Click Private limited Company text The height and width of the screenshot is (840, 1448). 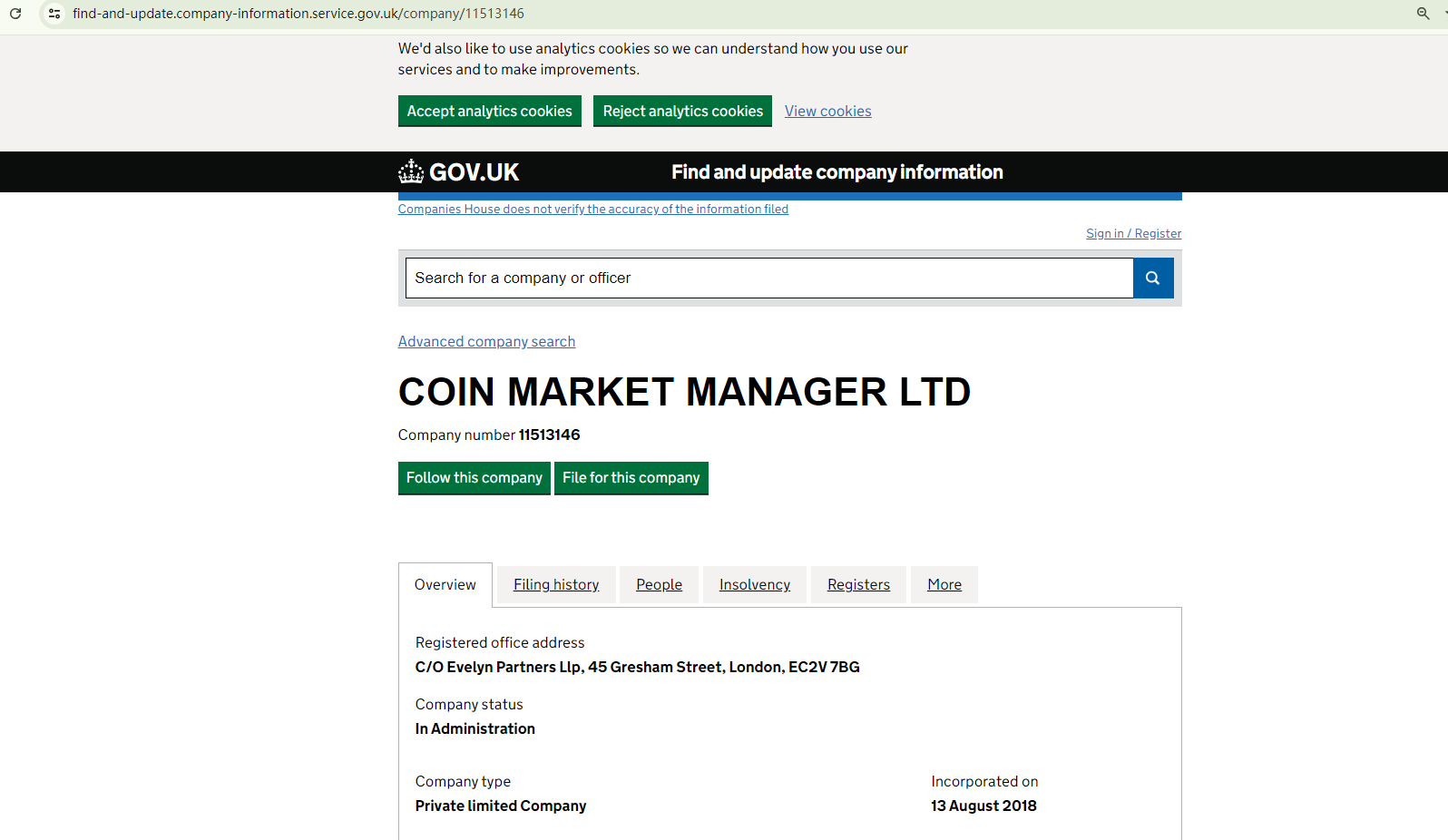501,806
